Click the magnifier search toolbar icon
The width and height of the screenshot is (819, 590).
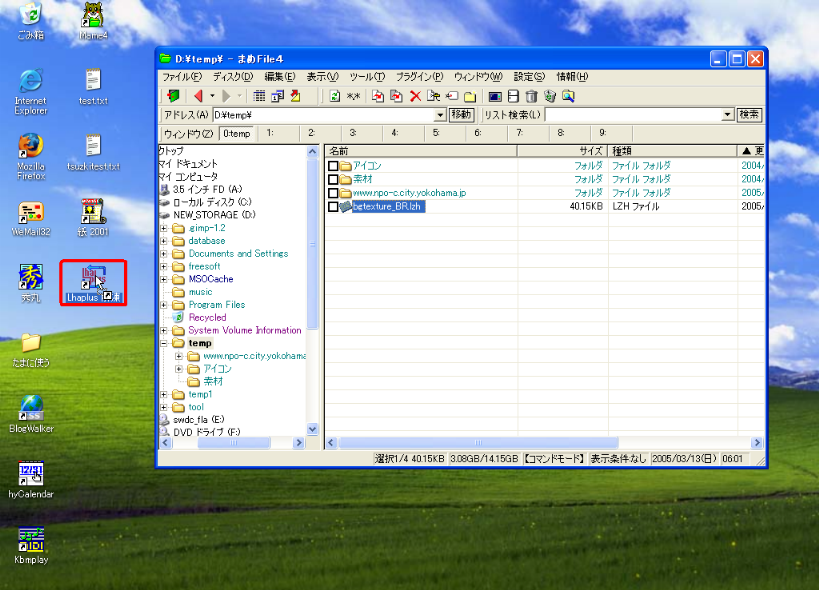tap(567, 96)
